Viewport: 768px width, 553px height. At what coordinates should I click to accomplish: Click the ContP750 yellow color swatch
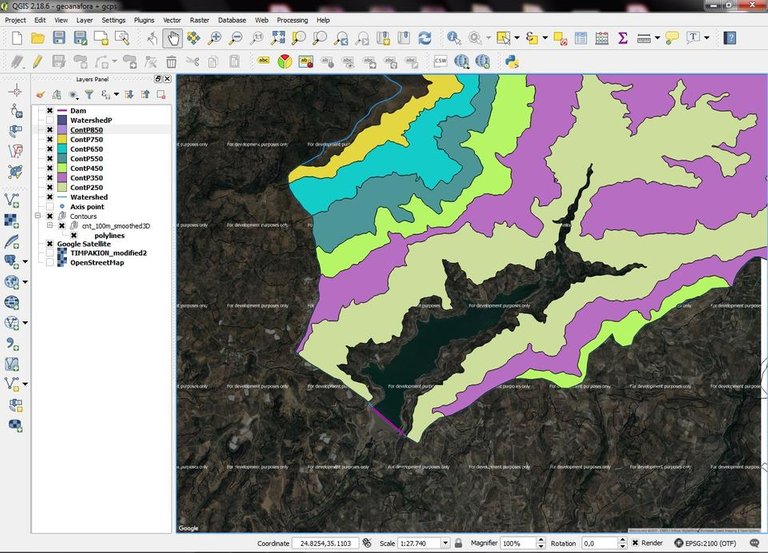point(61,140)
